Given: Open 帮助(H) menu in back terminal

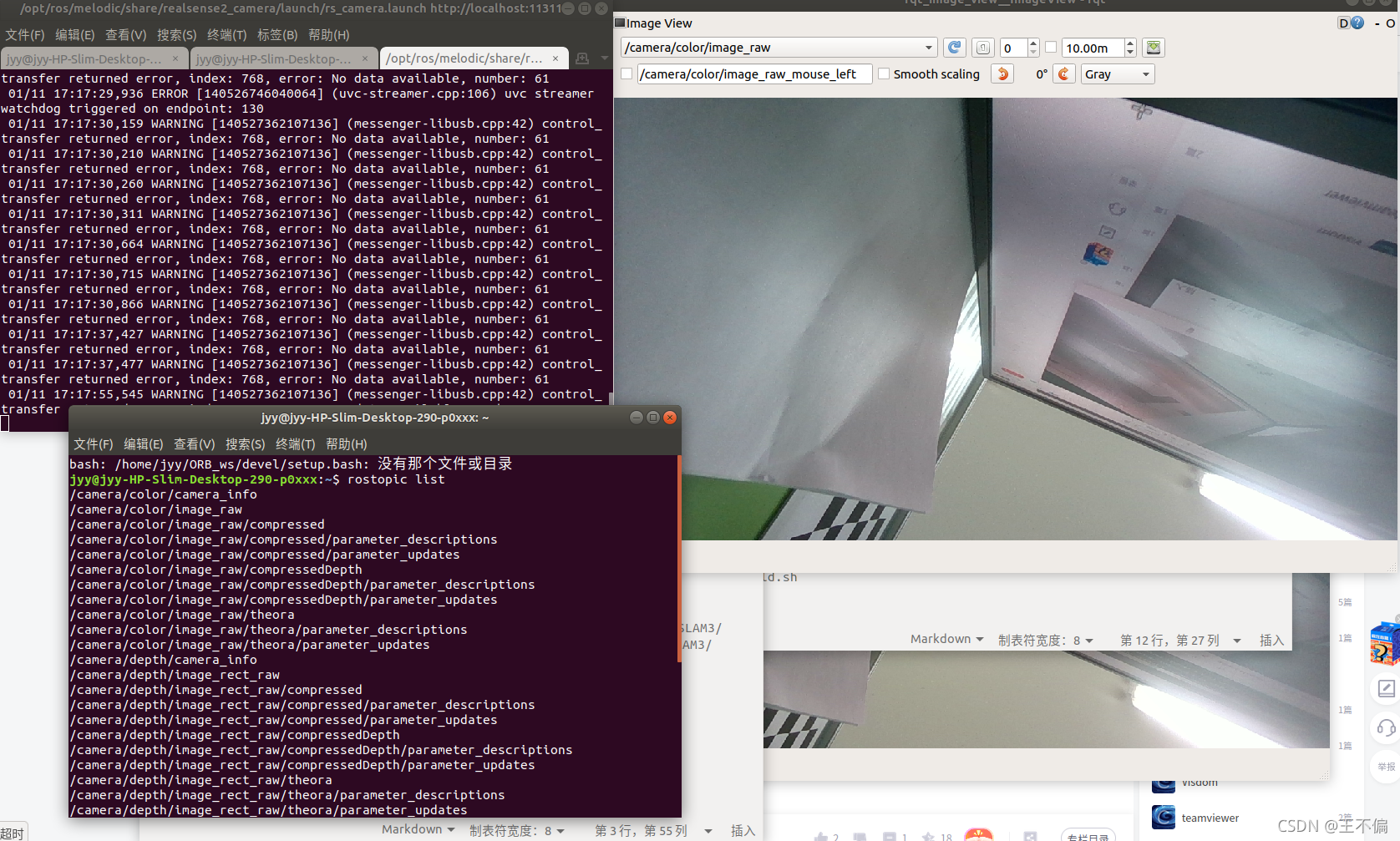Looking at the screenshot, I should coord(329,35).
